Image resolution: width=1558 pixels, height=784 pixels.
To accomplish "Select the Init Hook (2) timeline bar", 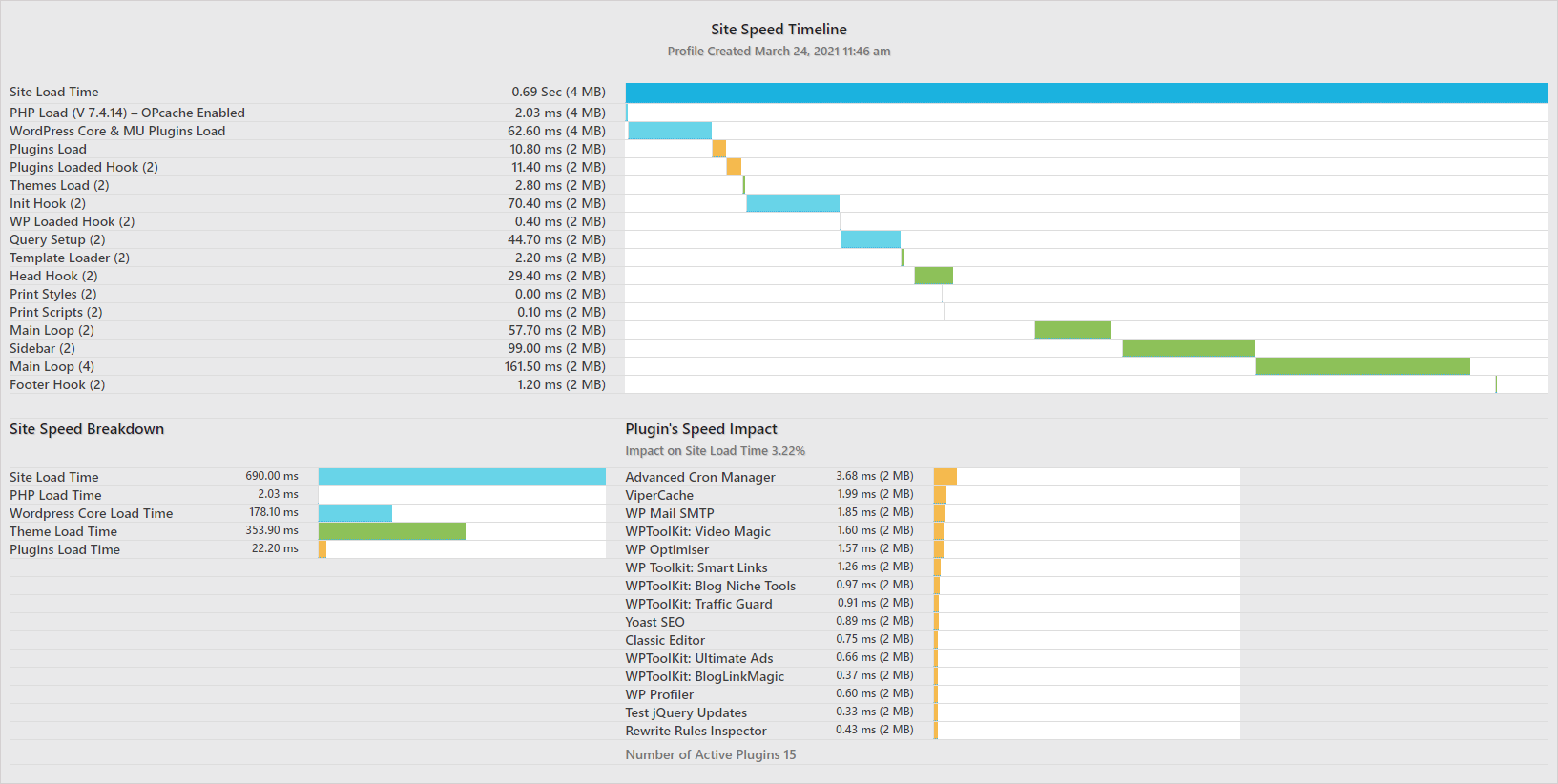I will (x=792, y=203).
